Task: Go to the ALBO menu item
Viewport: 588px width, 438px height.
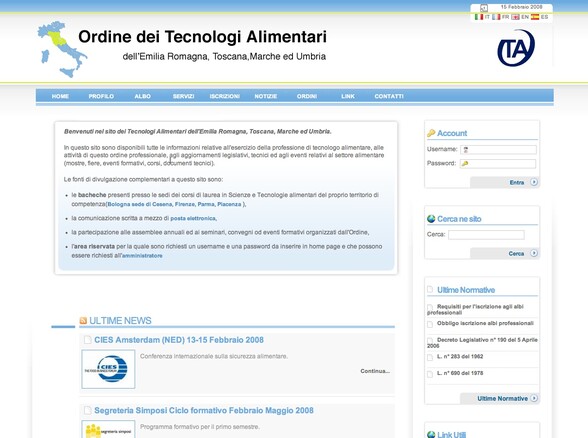Action: (x=142, y=96)
